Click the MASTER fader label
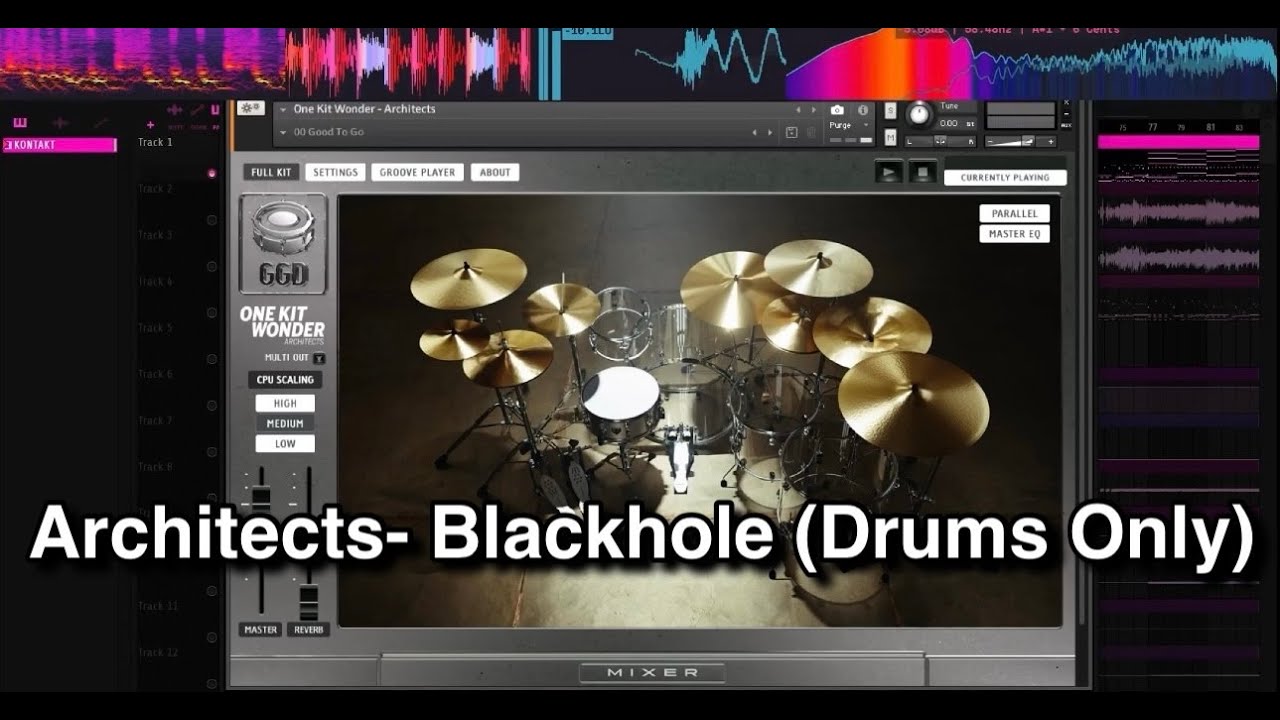1280x720 pixels. 261,629
